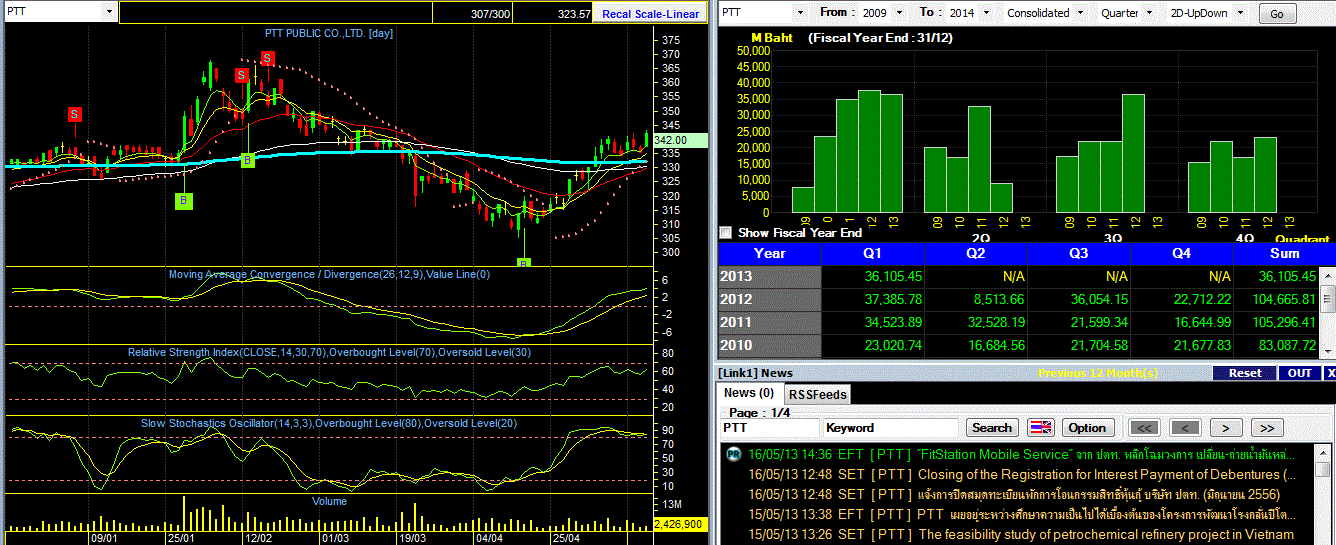
Task: Click the Option button
Action: (x=1087, y=428)
